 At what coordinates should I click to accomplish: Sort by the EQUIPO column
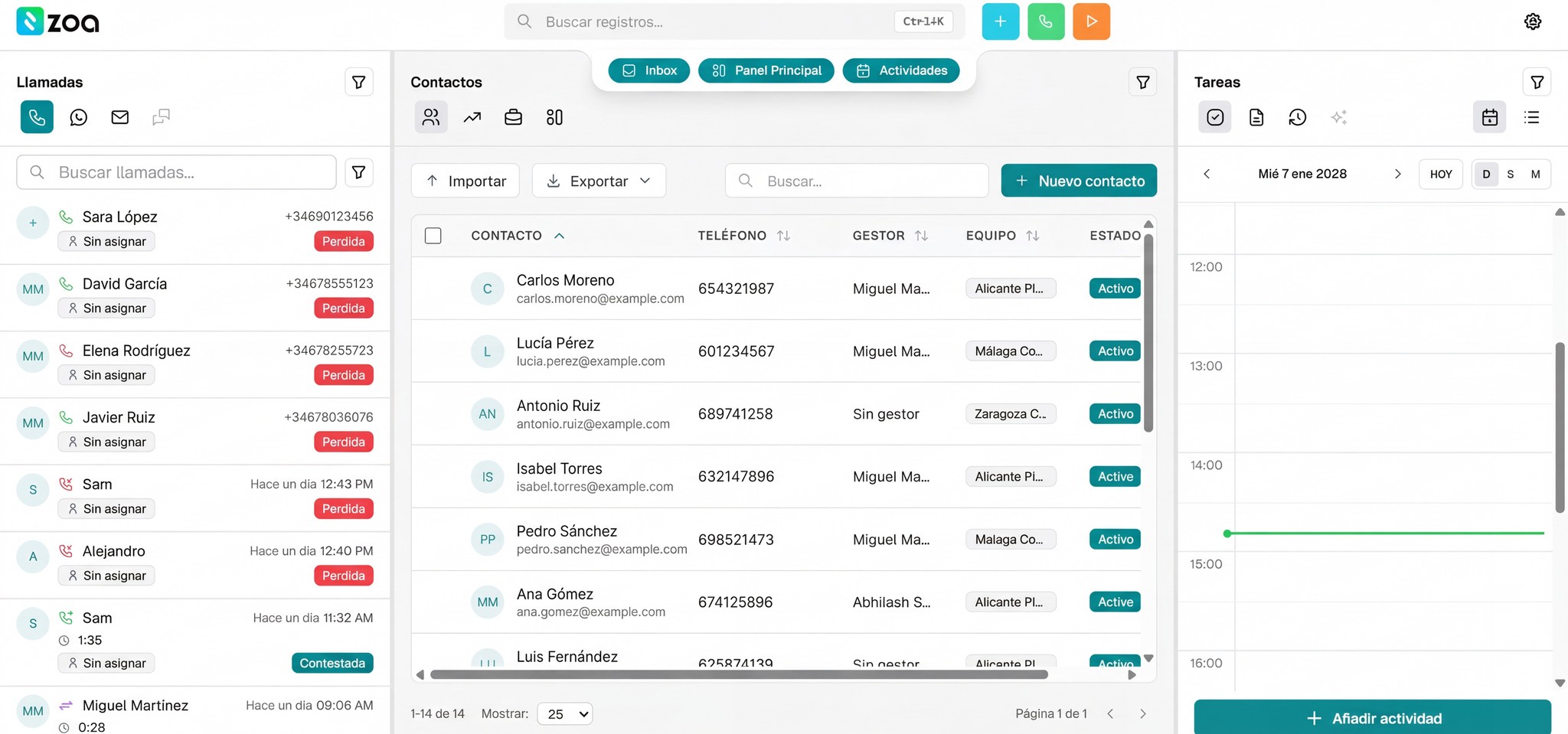[x=1002, y=236]
